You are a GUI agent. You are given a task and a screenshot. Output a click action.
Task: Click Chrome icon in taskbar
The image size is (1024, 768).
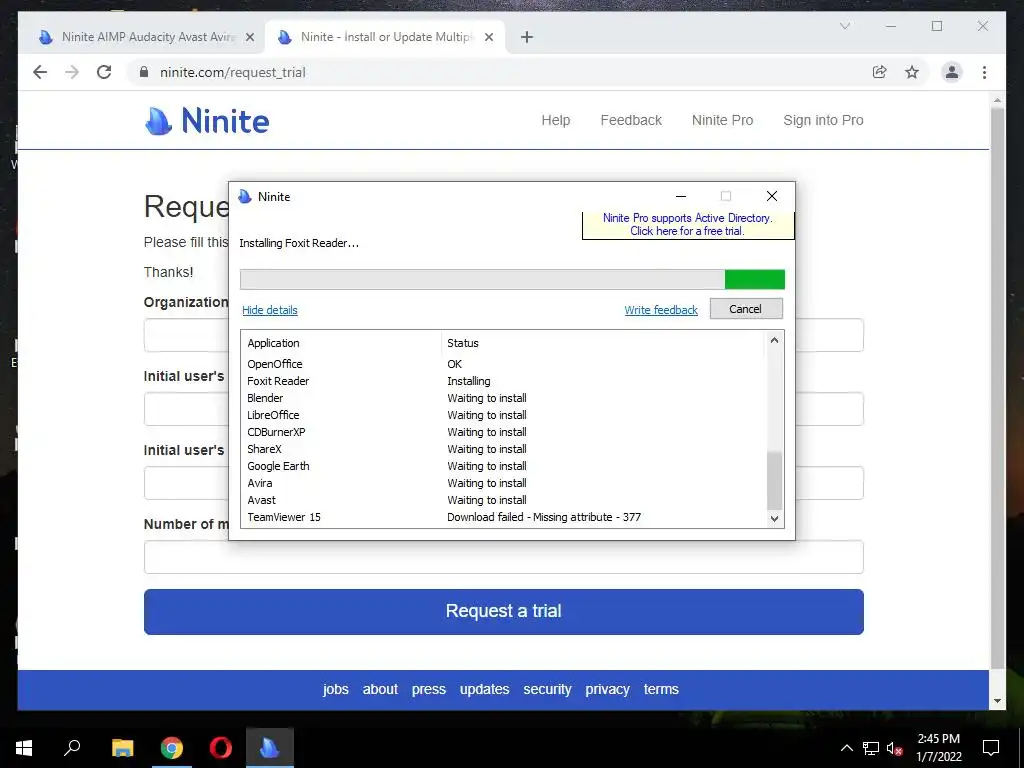(x=172, y=748)
